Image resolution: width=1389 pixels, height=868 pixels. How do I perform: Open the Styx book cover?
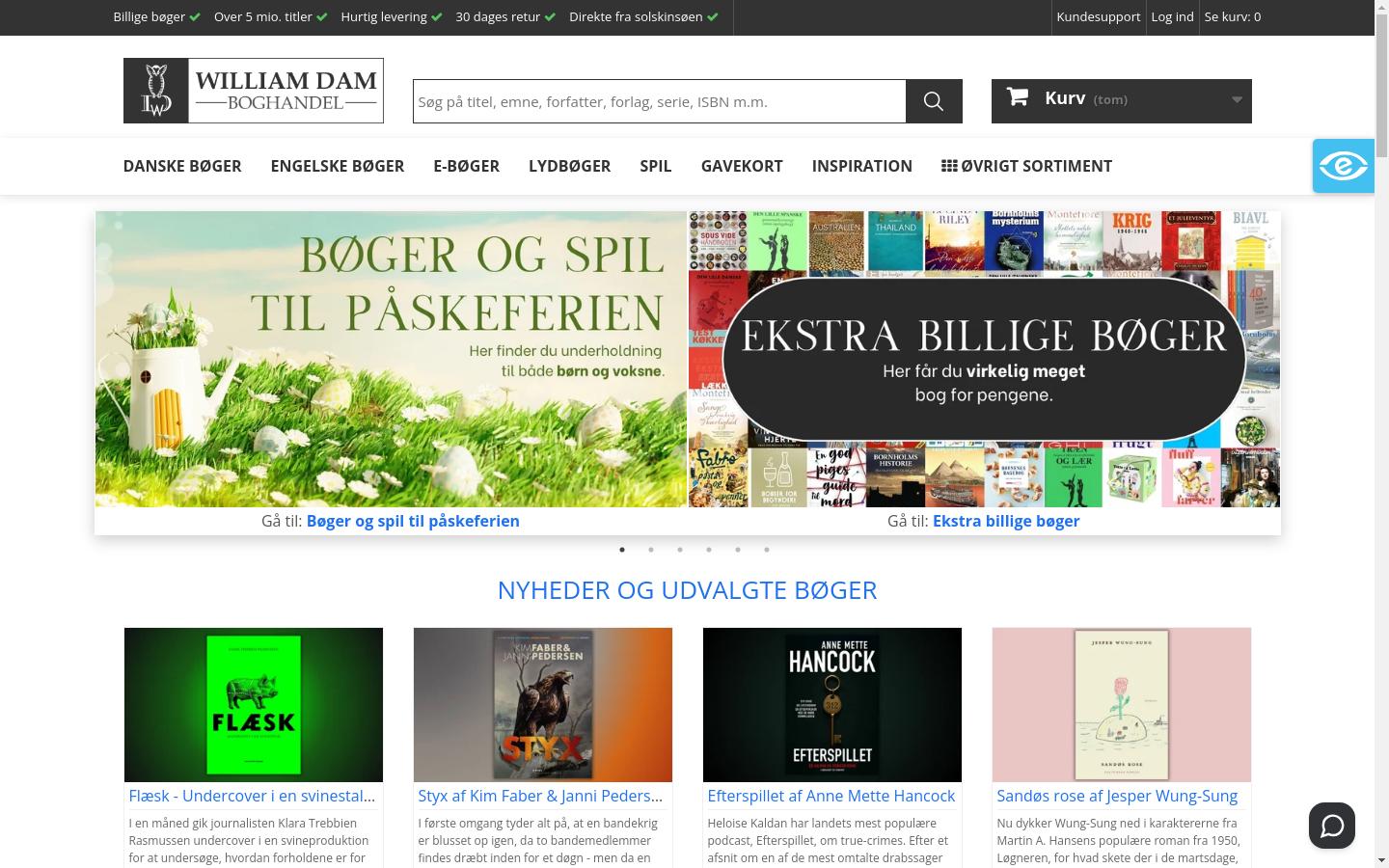click(543, 705)
